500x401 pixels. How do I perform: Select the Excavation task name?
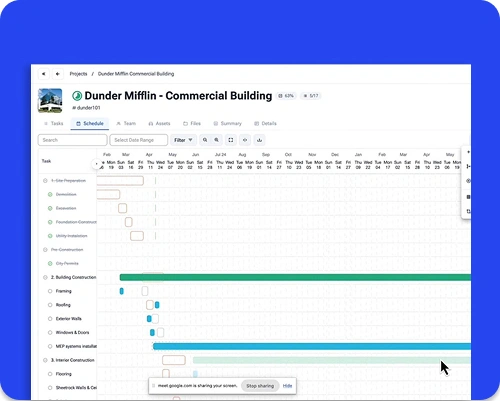[x=66, y=208]
